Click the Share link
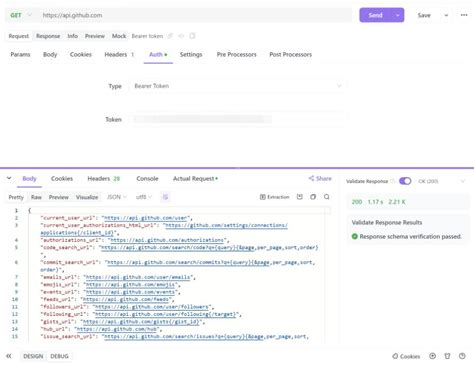This screenshot has height=365, width=474. tap(320, 178)
